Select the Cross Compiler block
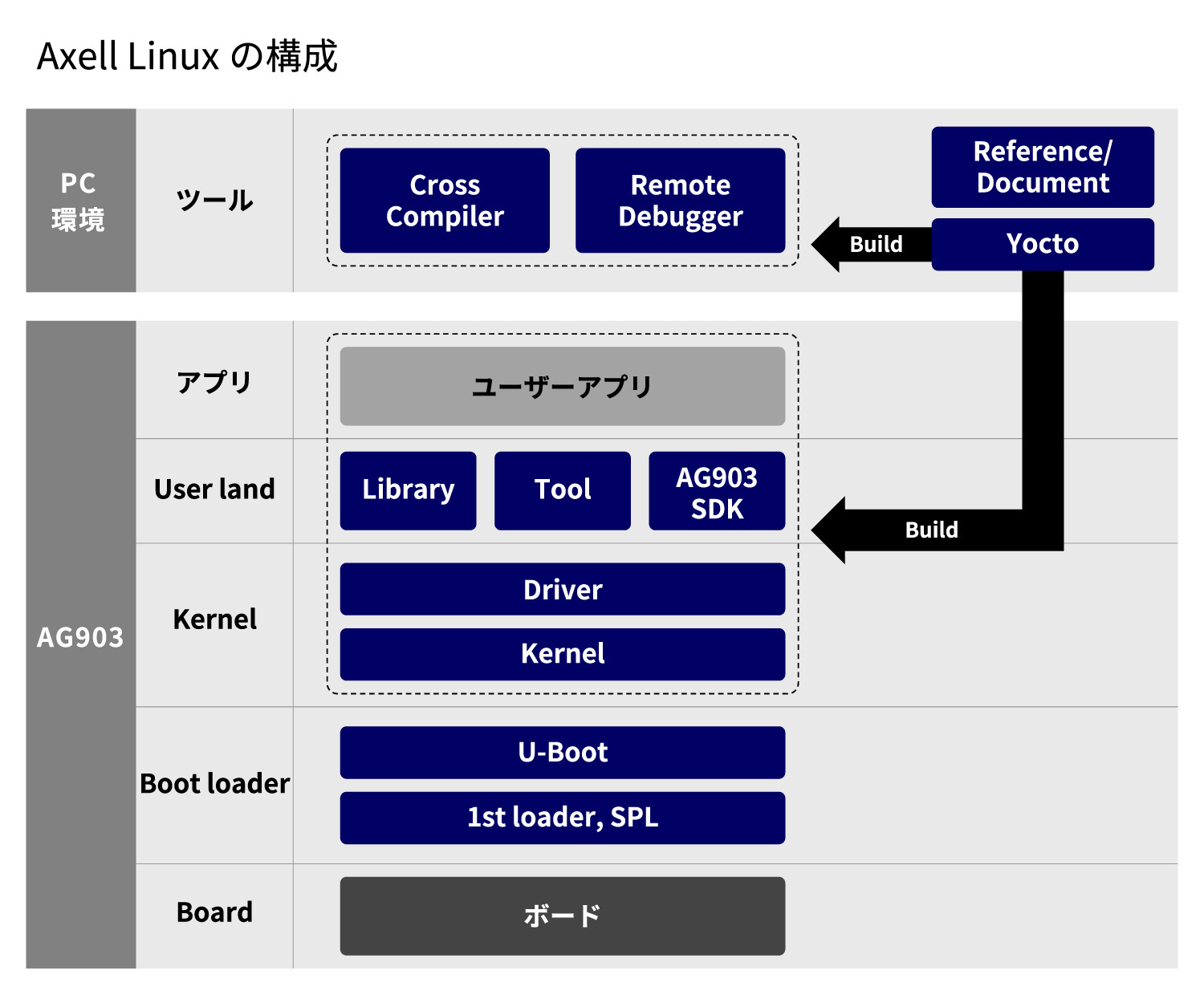The width and height of the screenshot is (1204, 995). pos(445,200)
